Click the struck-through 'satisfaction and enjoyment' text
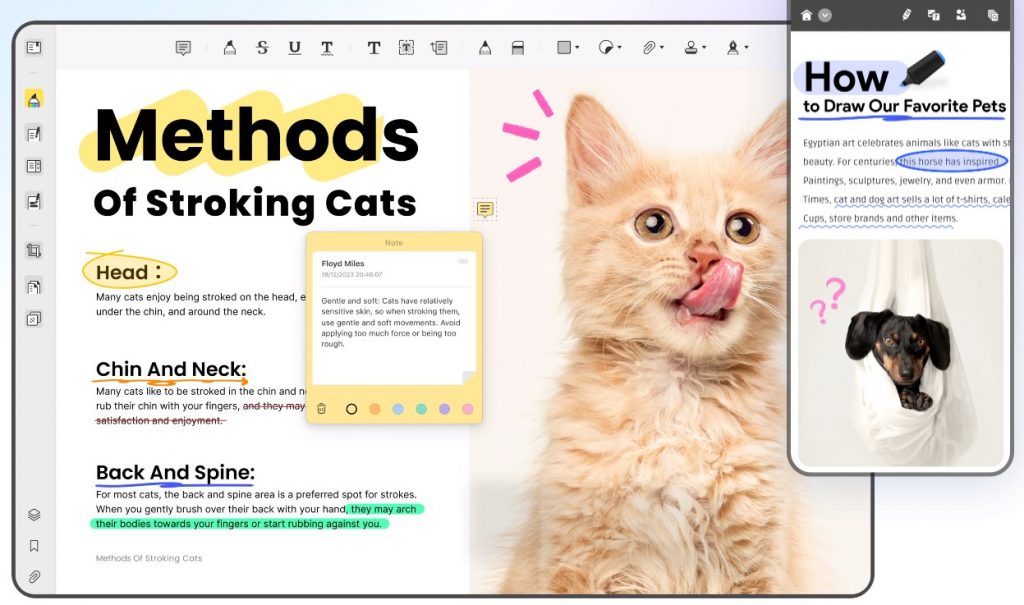This screenshot has width=1024, height=605. pos(159,421)
